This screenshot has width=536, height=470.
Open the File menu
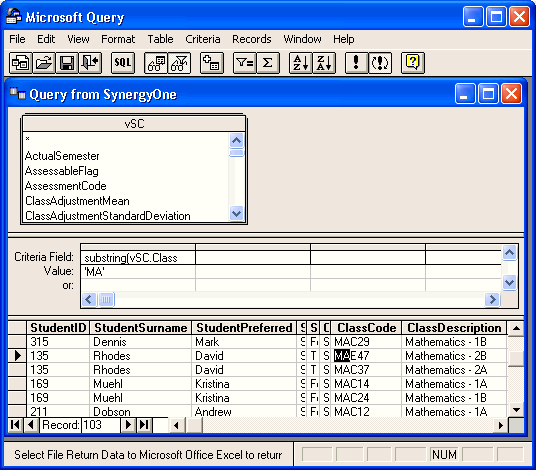17,39
